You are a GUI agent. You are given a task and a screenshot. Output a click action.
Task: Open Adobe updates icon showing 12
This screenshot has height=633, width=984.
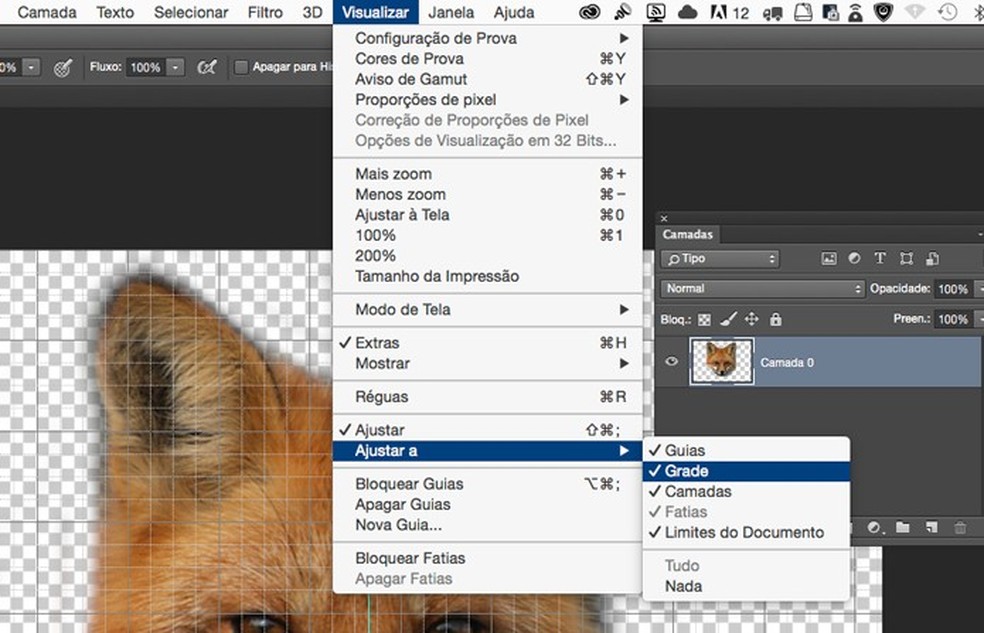(730, 12)
